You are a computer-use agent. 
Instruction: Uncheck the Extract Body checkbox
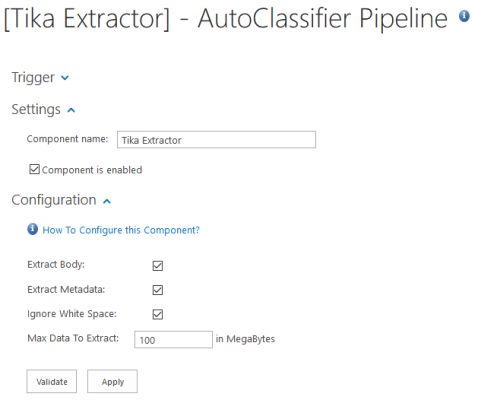click(158, 266)
